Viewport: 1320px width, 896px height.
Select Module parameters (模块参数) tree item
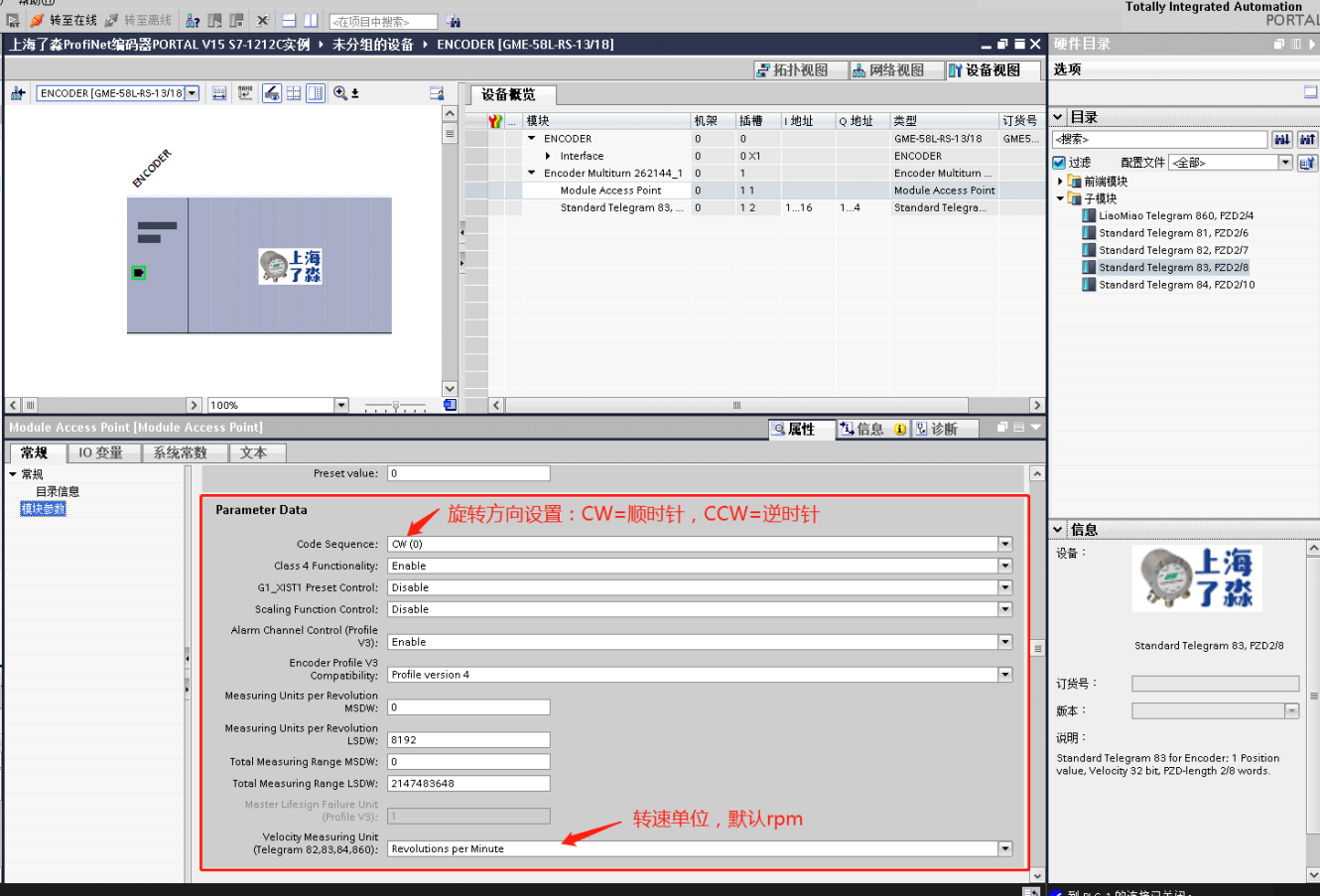(x=44, y=509)
